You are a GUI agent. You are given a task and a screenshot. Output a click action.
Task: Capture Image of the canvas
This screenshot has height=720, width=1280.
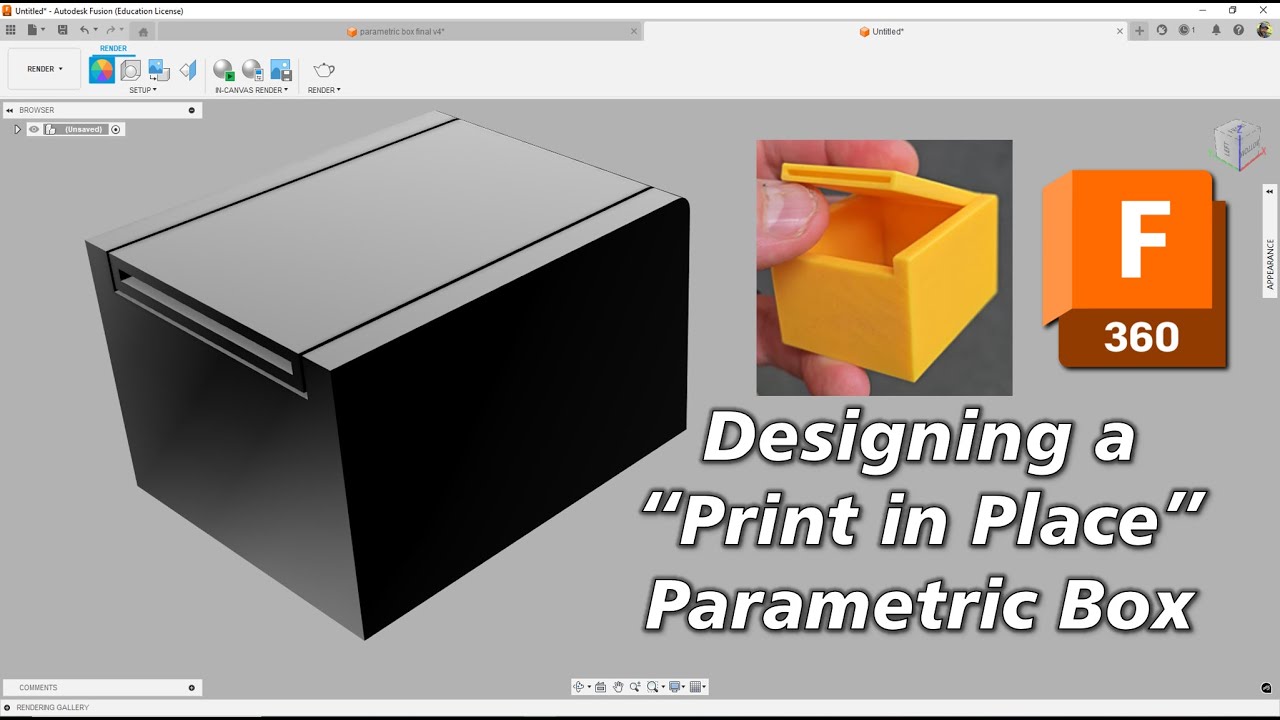pos(281,70)
